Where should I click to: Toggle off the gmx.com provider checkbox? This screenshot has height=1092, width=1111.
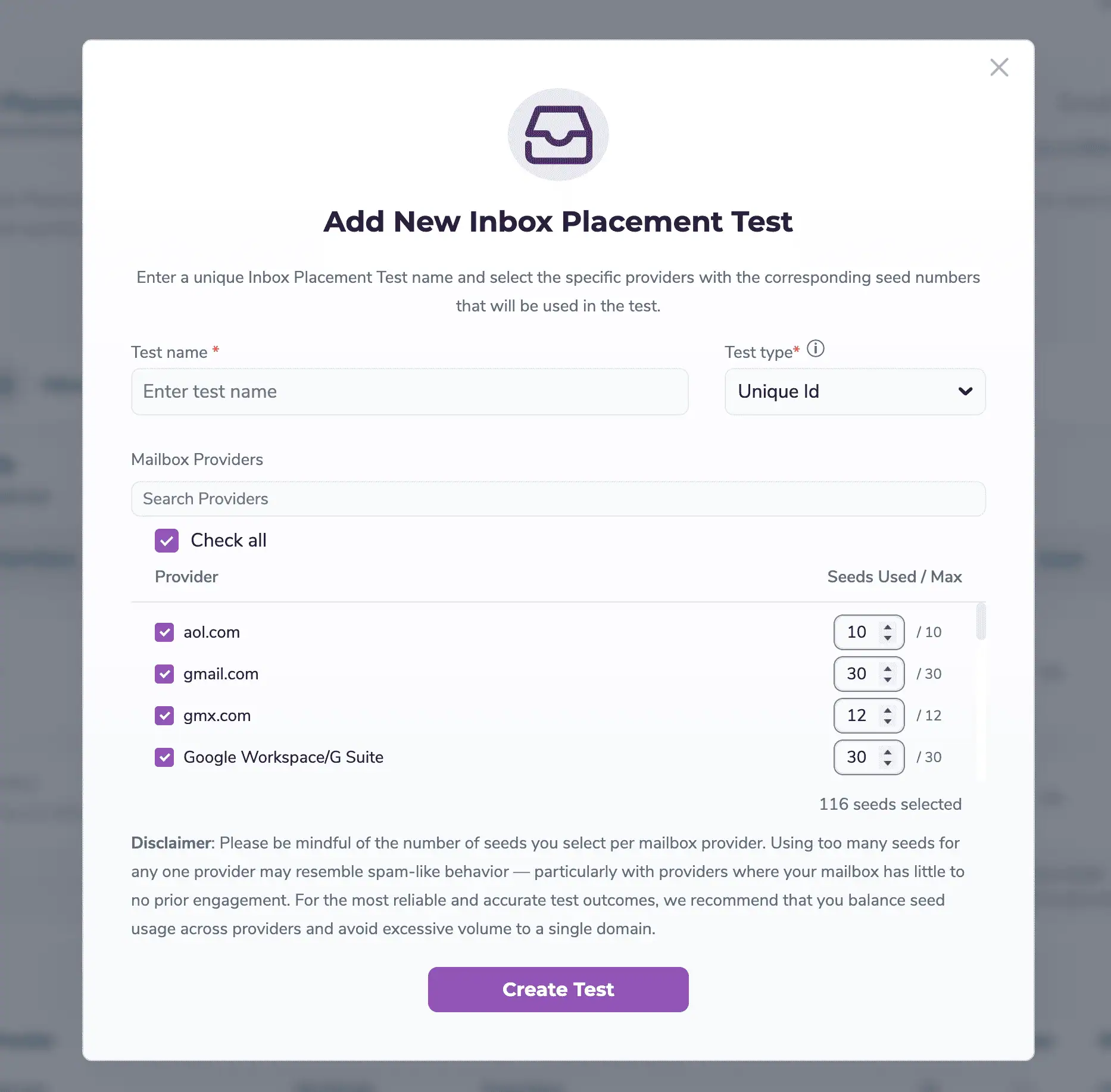click(x=164, y=716)
